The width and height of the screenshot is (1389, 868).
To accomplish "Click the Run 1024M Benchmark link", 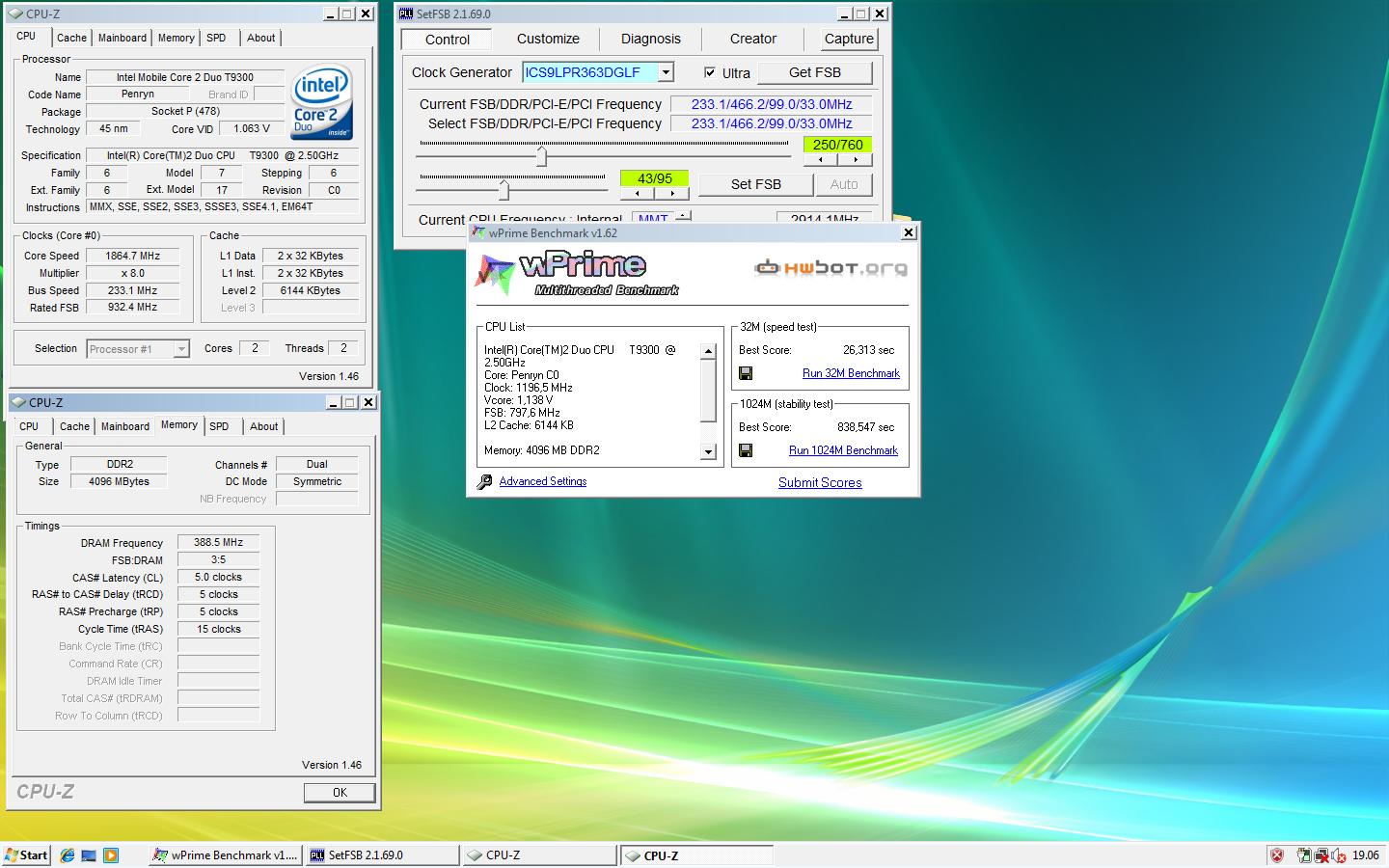I will pos(843,450).
